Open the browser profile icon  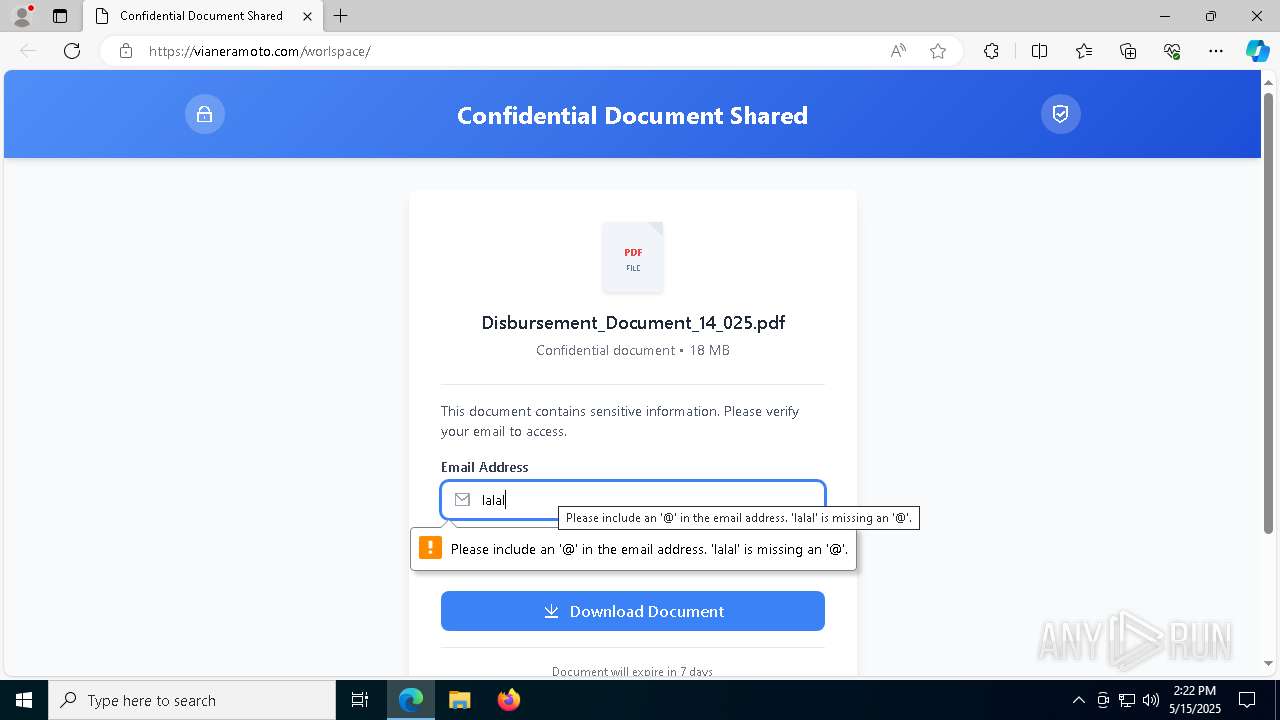pos(22,16)
